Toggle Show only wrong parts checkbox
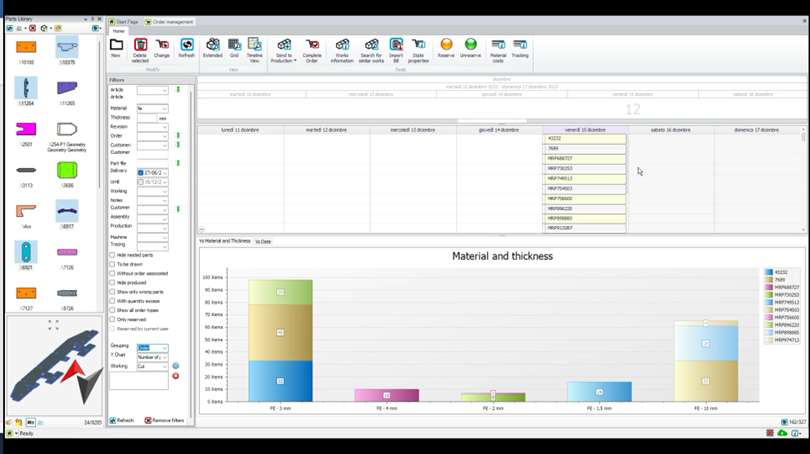 coord(112,291)
